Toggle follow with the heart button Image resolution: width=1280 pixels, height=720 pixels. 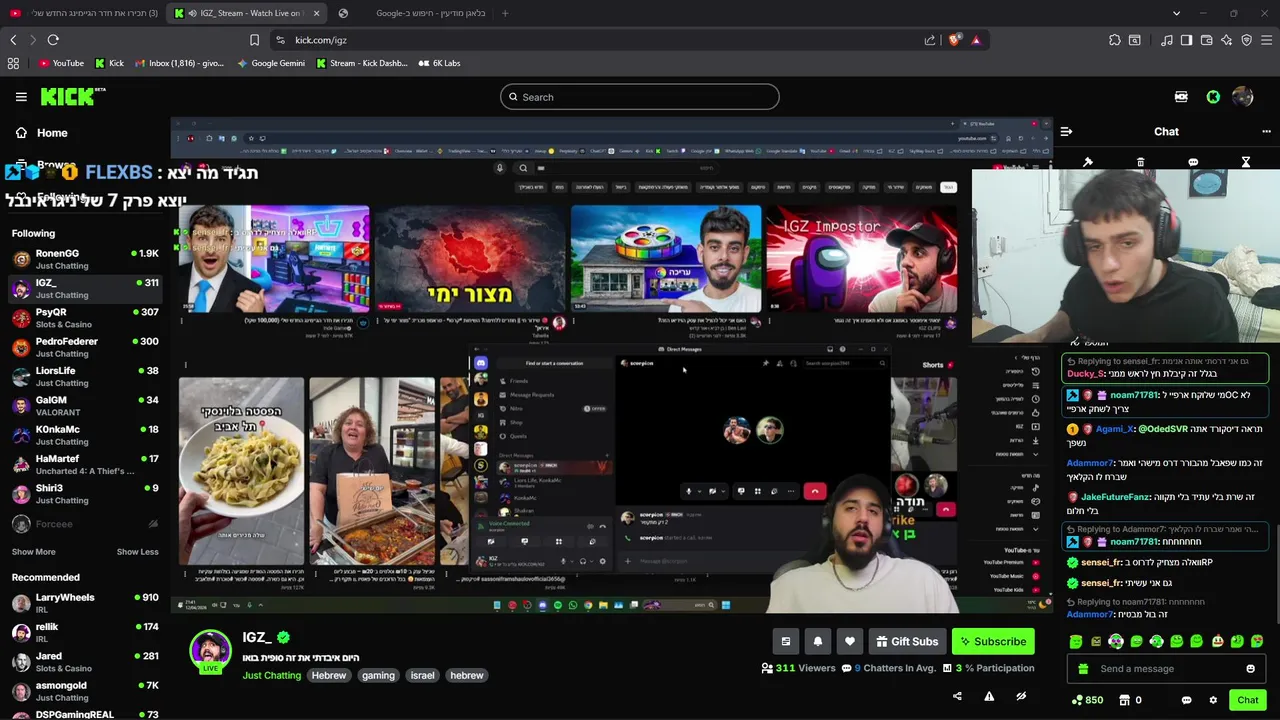point(850,641)
